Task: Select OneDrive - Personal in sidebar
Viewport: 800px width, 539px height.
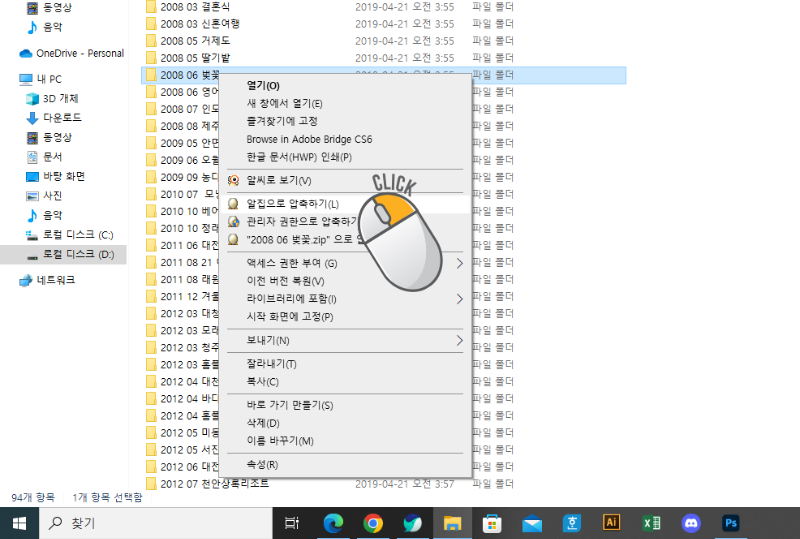Action: coord(80,53)
